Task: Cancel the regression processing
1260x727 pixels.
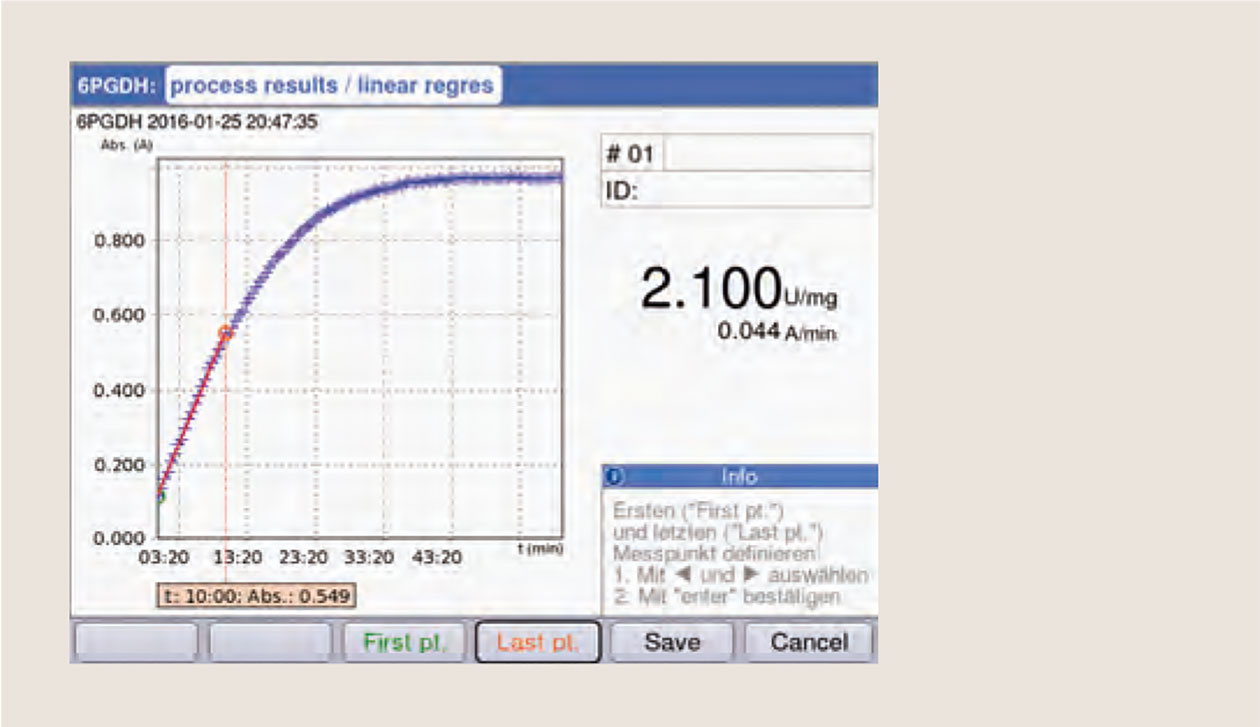Action: coord(808,642)
